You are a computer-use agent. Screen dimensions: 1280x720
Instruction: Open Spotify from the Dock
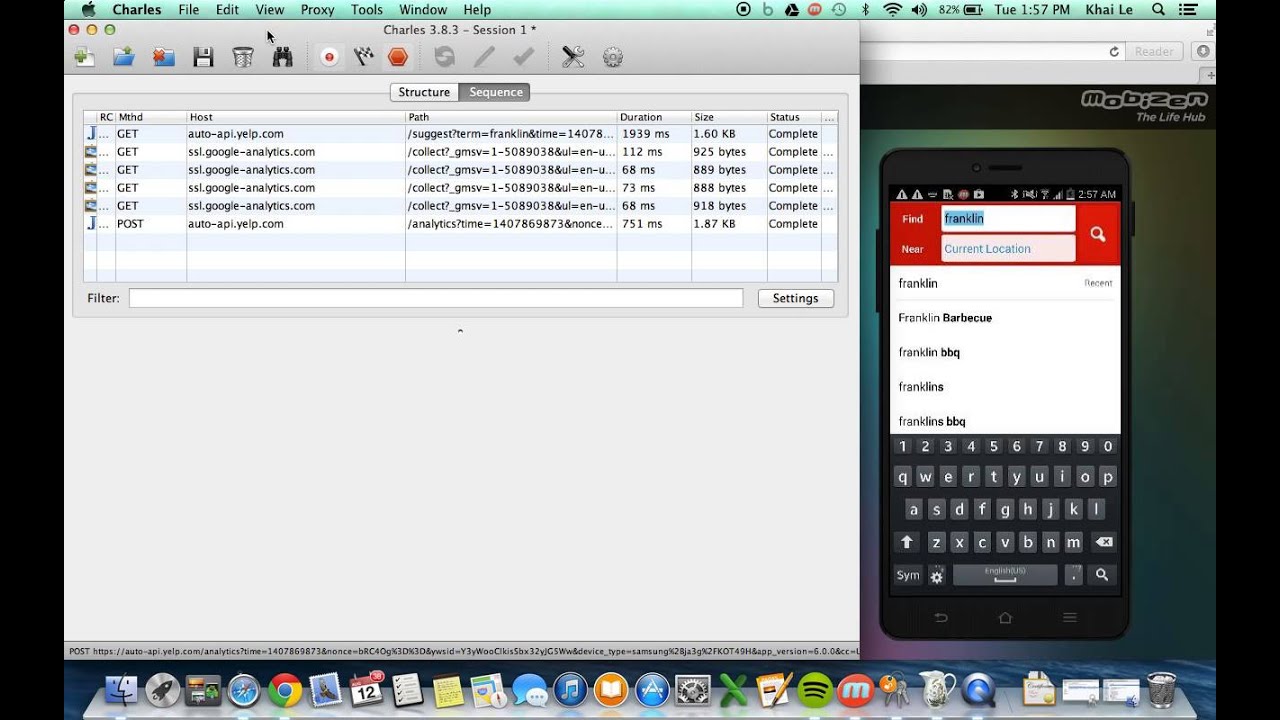(815, 690)
